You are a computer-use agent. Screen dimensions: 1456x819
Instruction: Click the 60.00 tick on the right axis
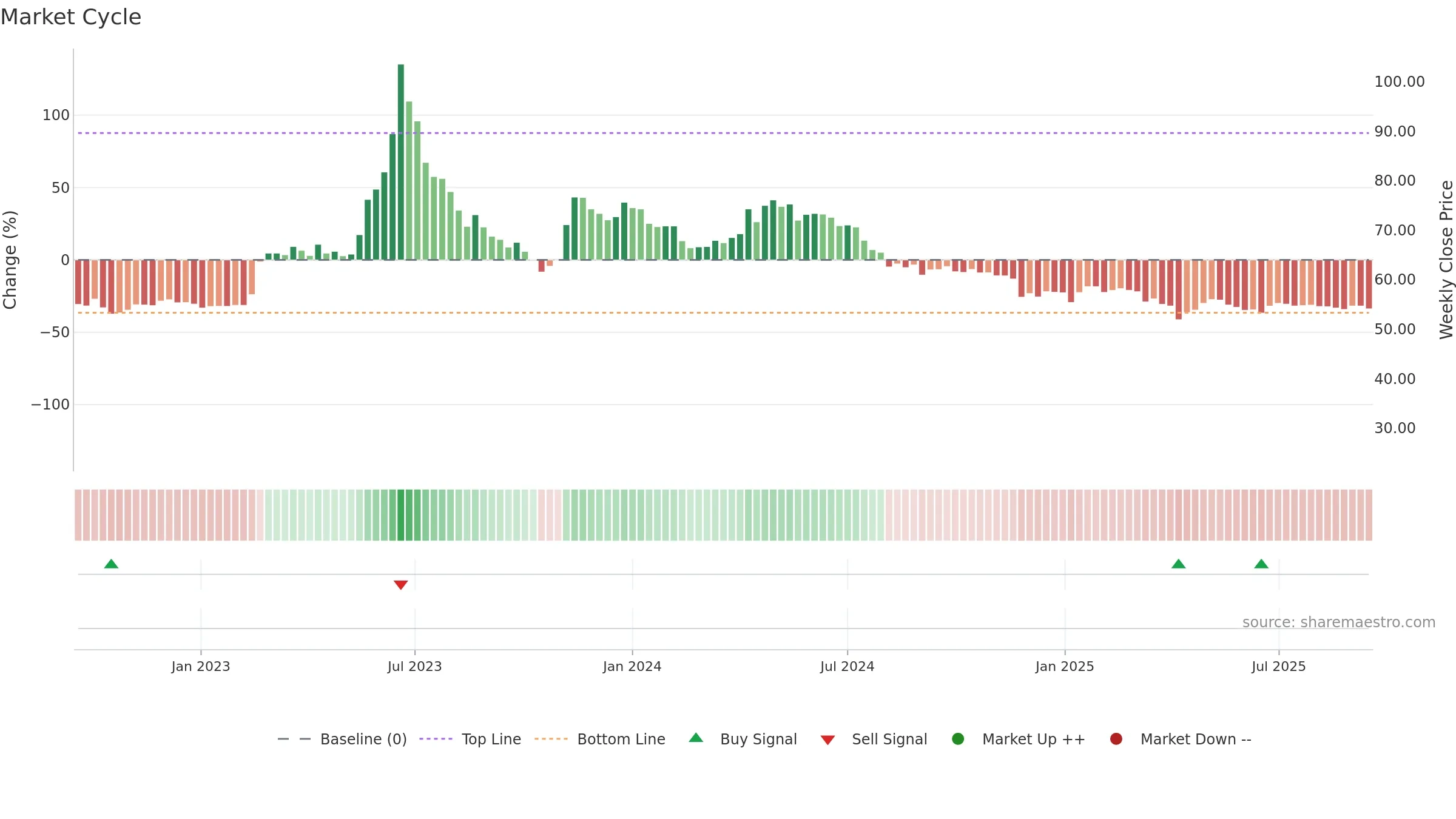(1395, 280)
